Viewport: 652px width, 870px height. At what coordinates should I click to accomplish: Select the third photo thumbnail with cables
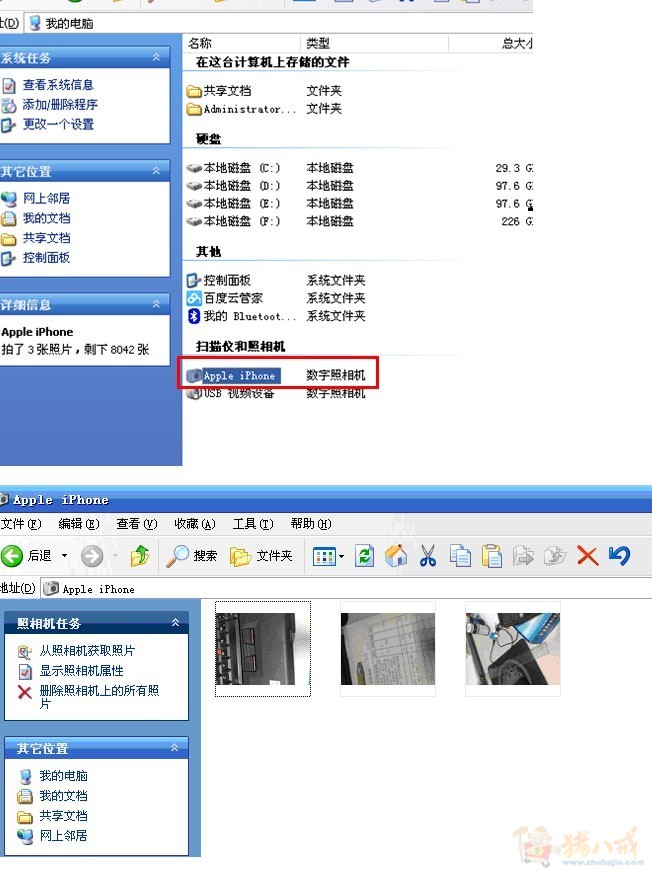coord(513,649)
